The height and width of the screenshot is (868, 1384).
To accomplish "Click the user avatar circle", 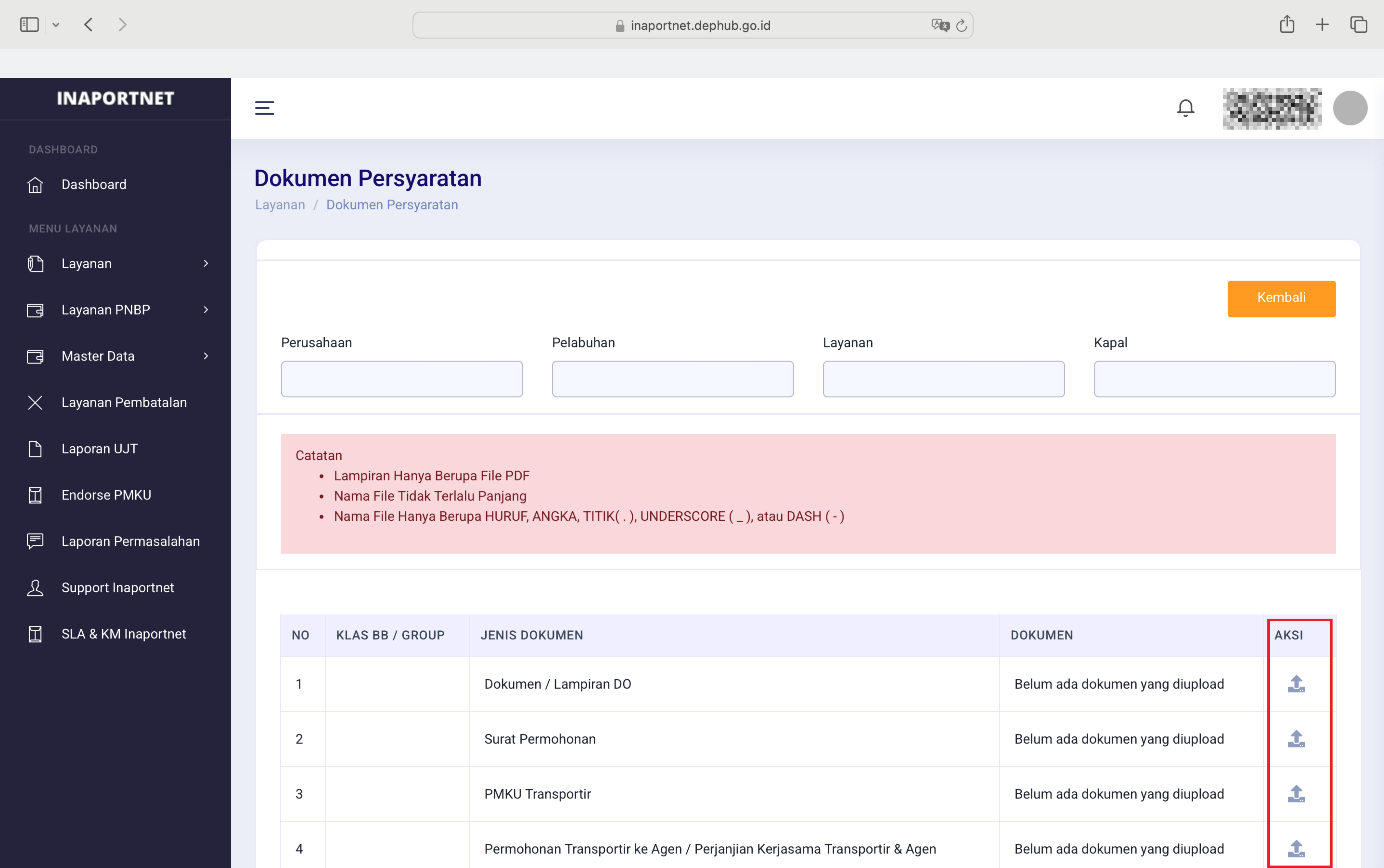I will click(1350, 108).
